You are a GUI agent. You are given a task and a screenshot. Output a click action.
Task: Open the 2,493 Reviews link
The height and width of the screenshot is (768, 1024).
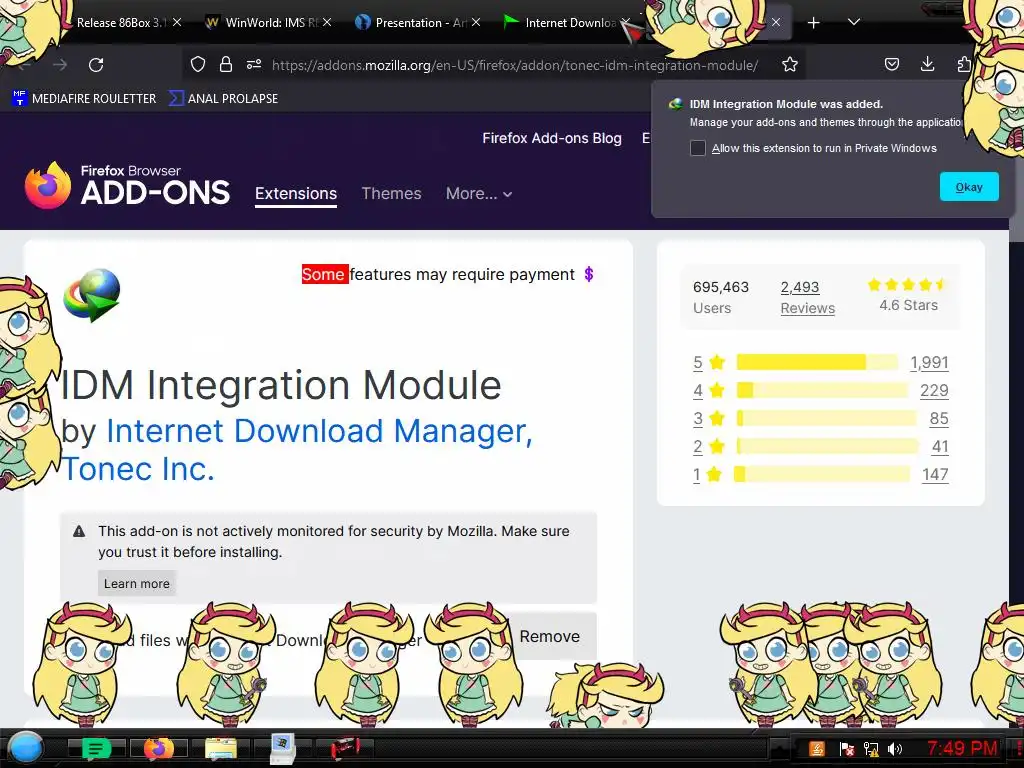coord(807,297)
